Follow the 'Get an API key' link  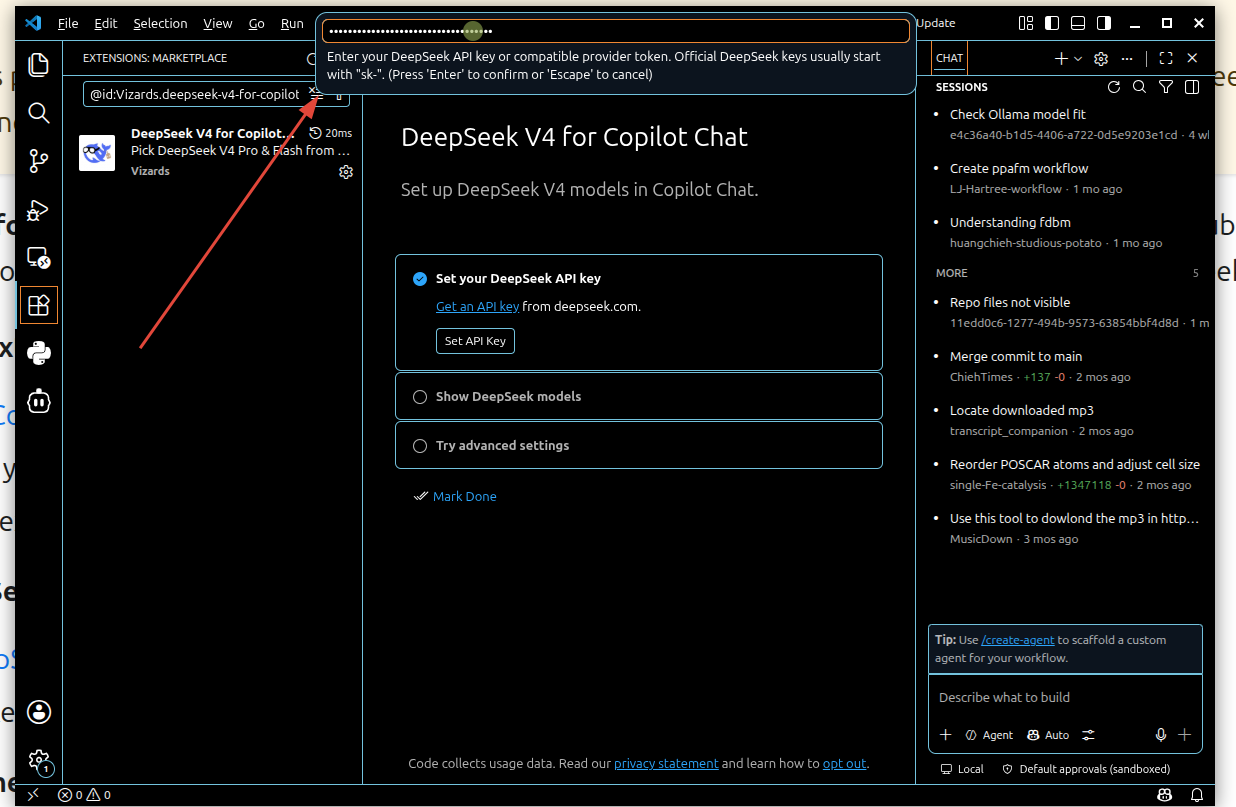[478, 307]
